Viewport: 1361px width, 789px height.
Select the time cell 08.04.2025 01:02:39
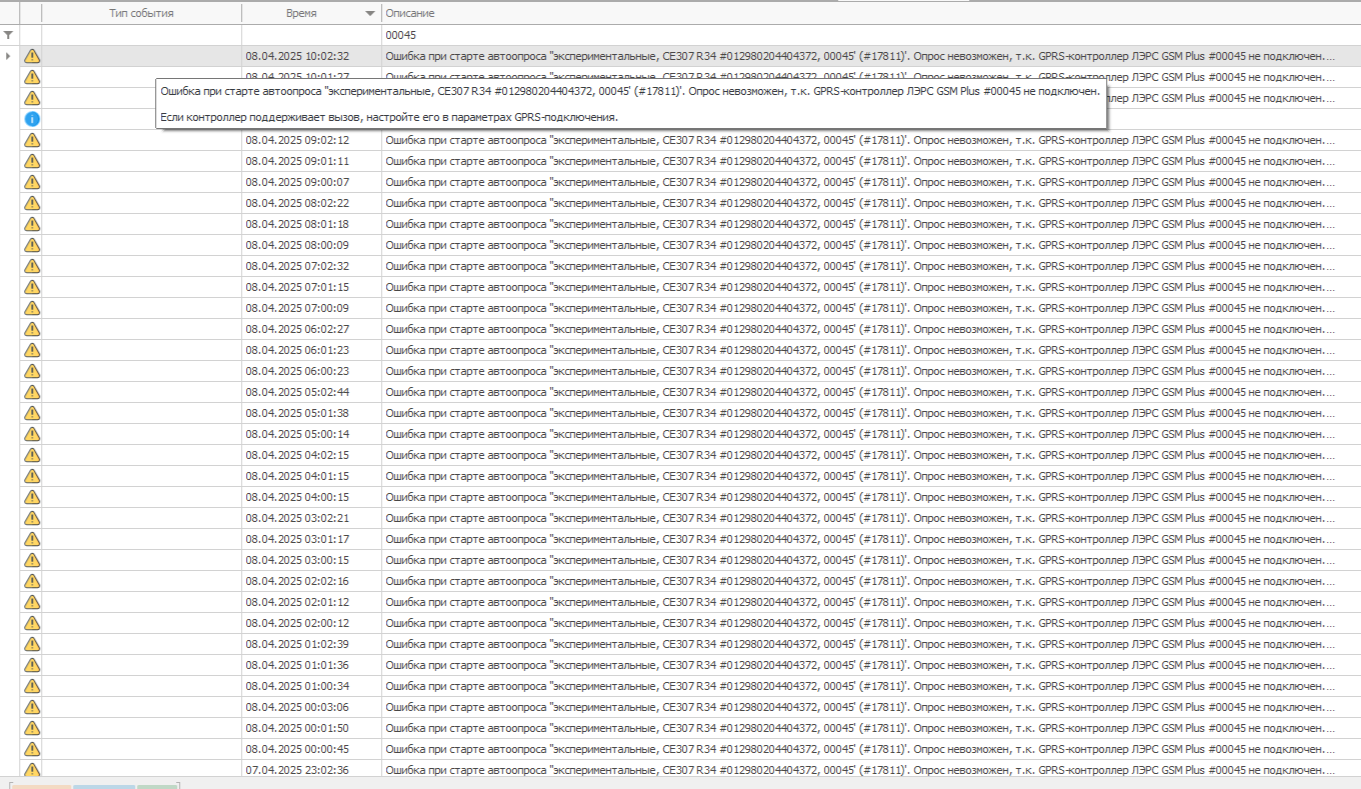click(311, 644)
